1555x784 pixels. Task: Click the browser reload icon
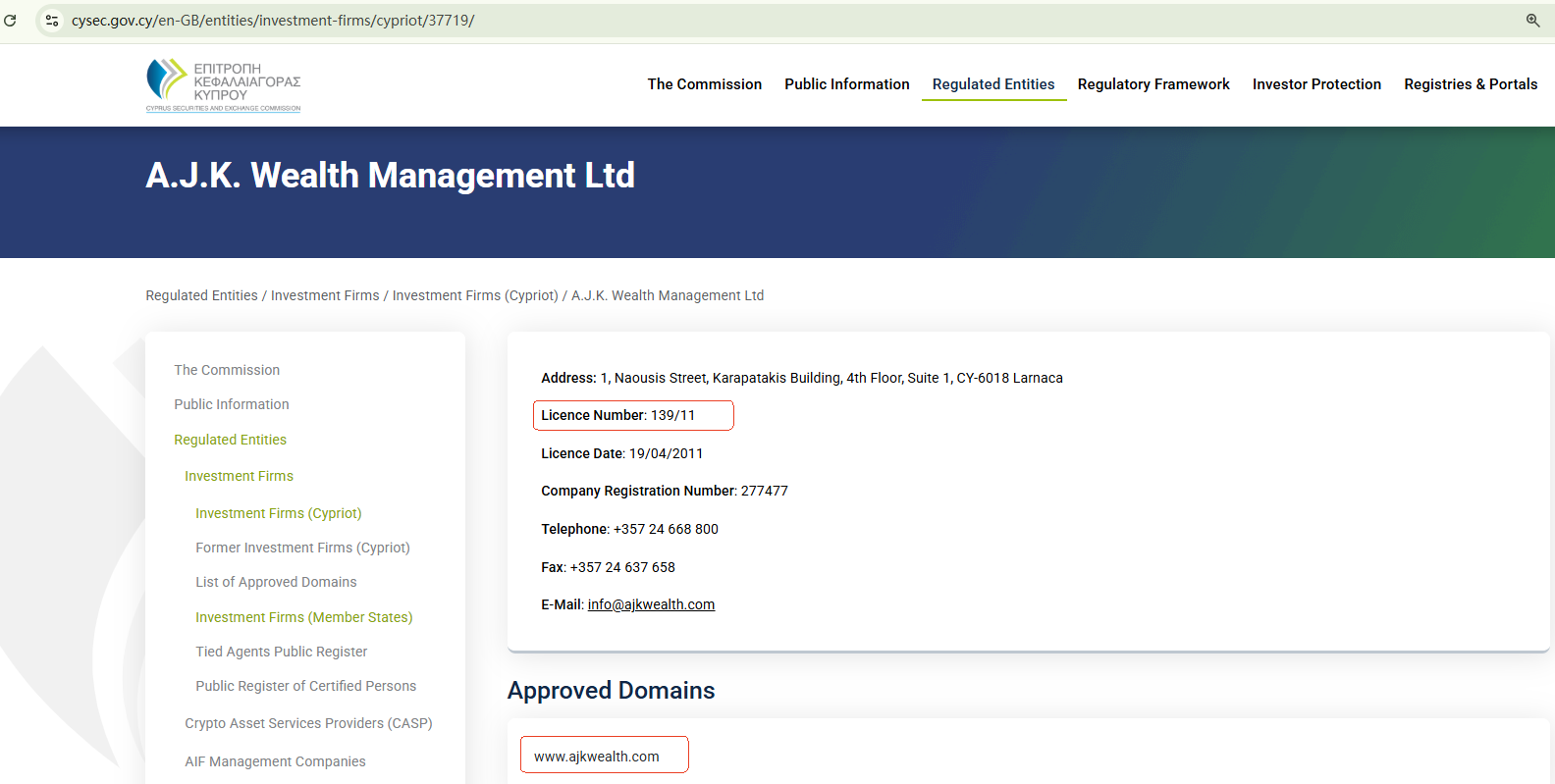pos(10,20)
